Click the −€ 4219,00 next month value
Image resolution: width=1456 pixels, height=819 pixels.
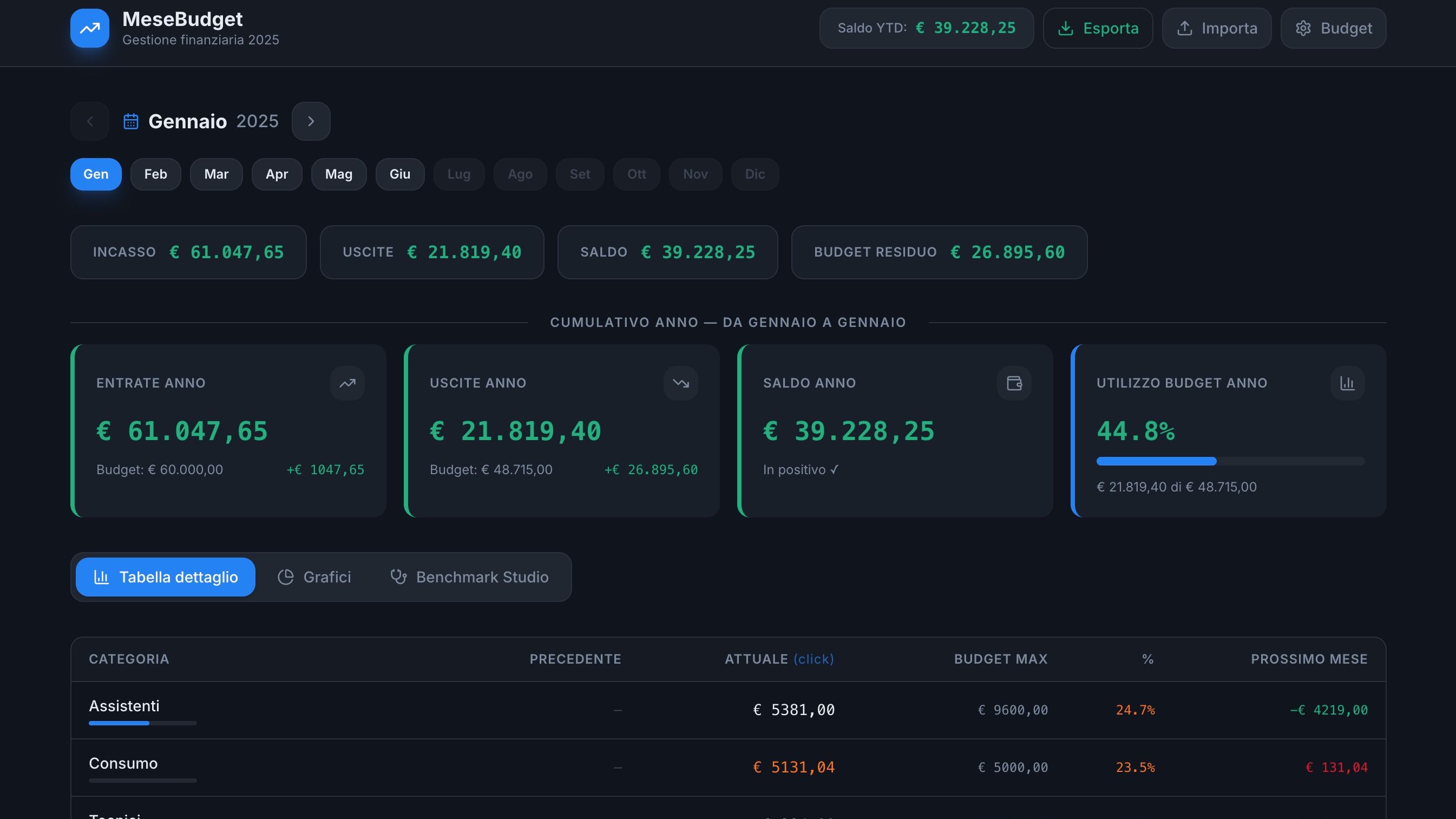(1329, 710)
